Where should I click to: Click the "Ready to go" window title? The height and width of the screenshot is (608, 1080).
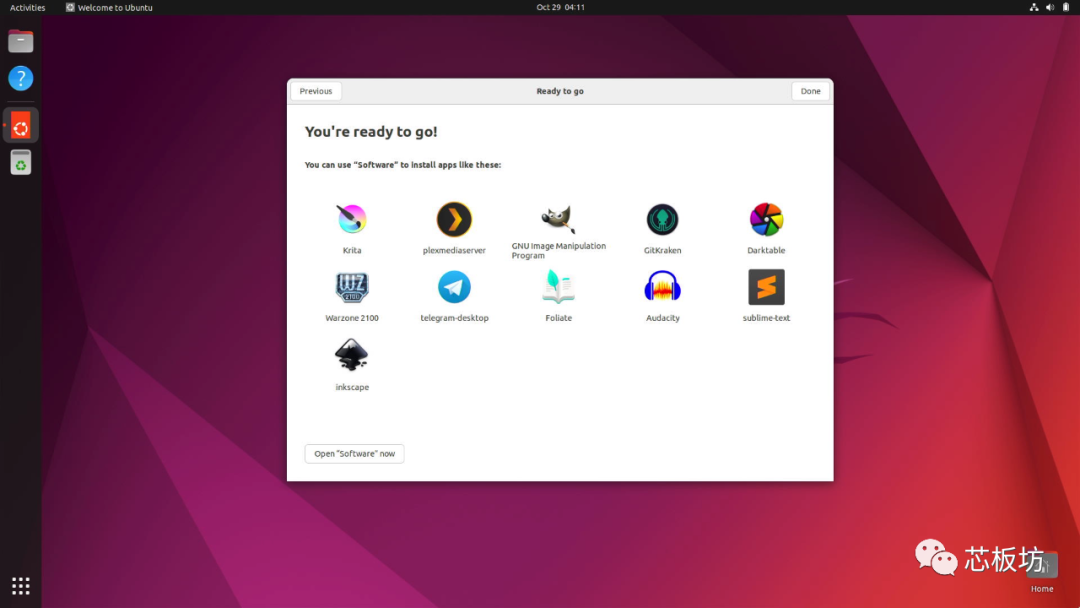(560, 91)
